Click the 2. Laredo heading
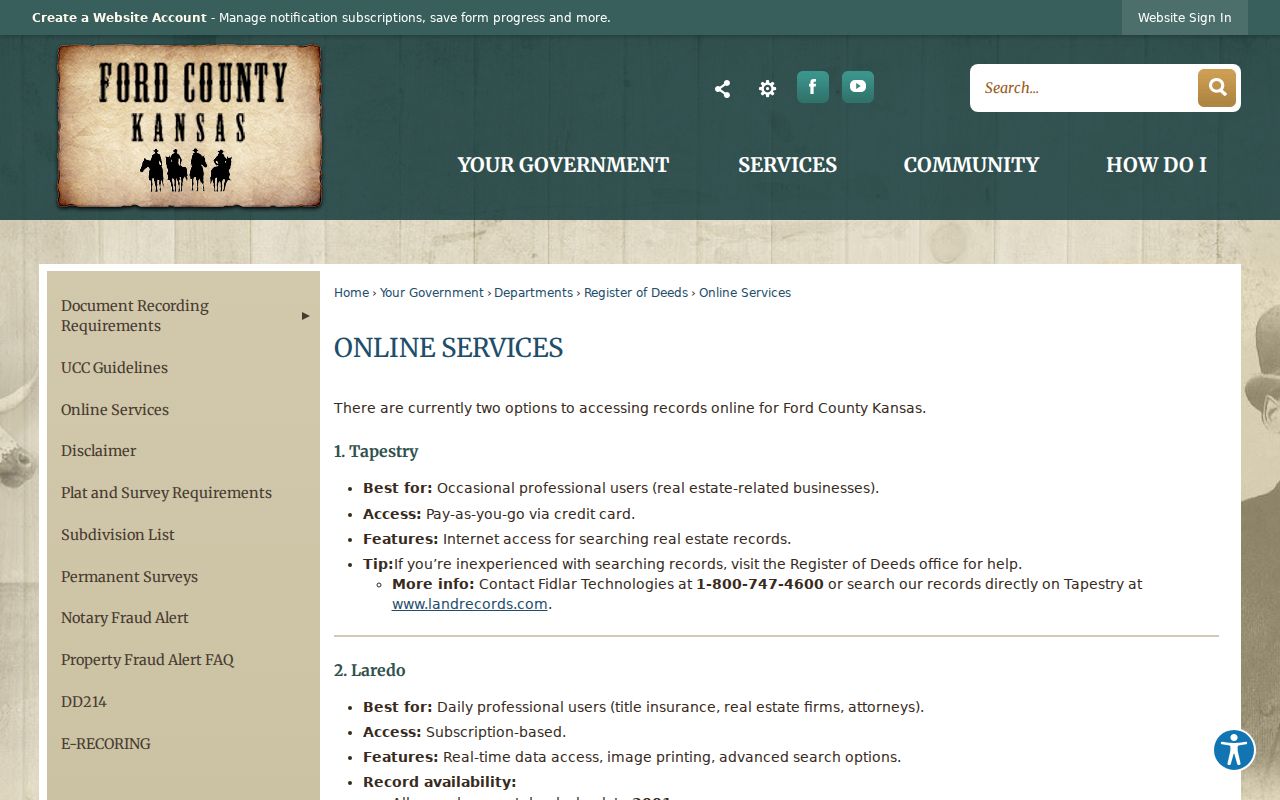Image resolution: width=1280 pixels, height=800 pixels. tap(370, 670)
